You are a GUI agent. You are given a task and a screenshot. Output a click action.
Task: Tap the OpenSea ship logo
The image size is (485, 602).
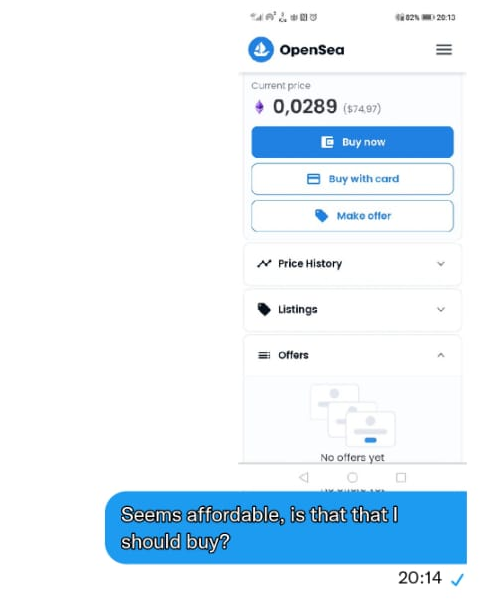coord(261,50)
